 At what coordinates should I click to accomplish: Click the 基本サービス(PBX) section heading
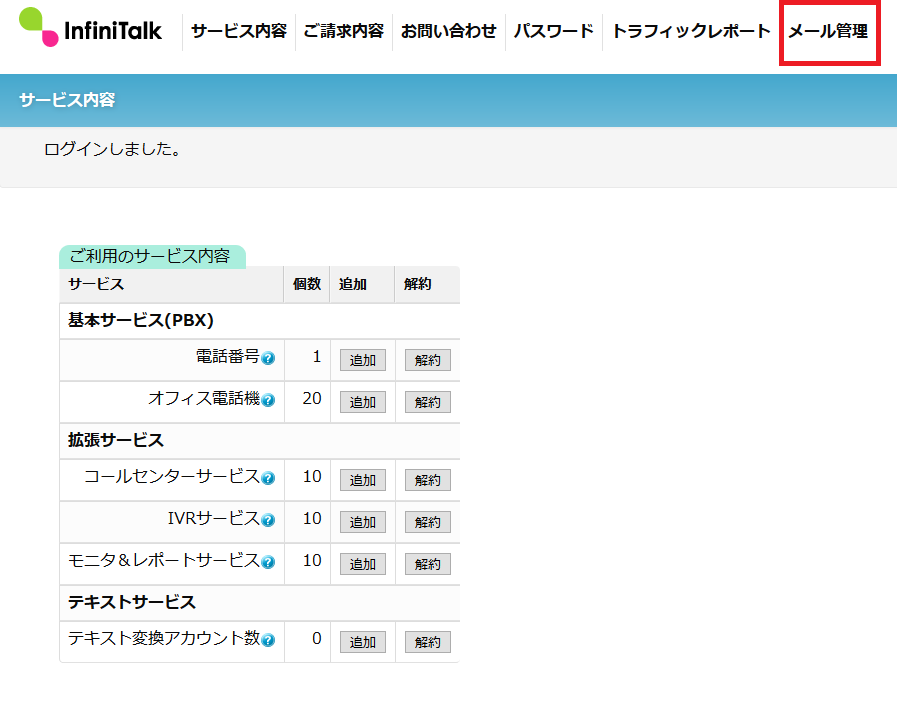tap(141, 320)
